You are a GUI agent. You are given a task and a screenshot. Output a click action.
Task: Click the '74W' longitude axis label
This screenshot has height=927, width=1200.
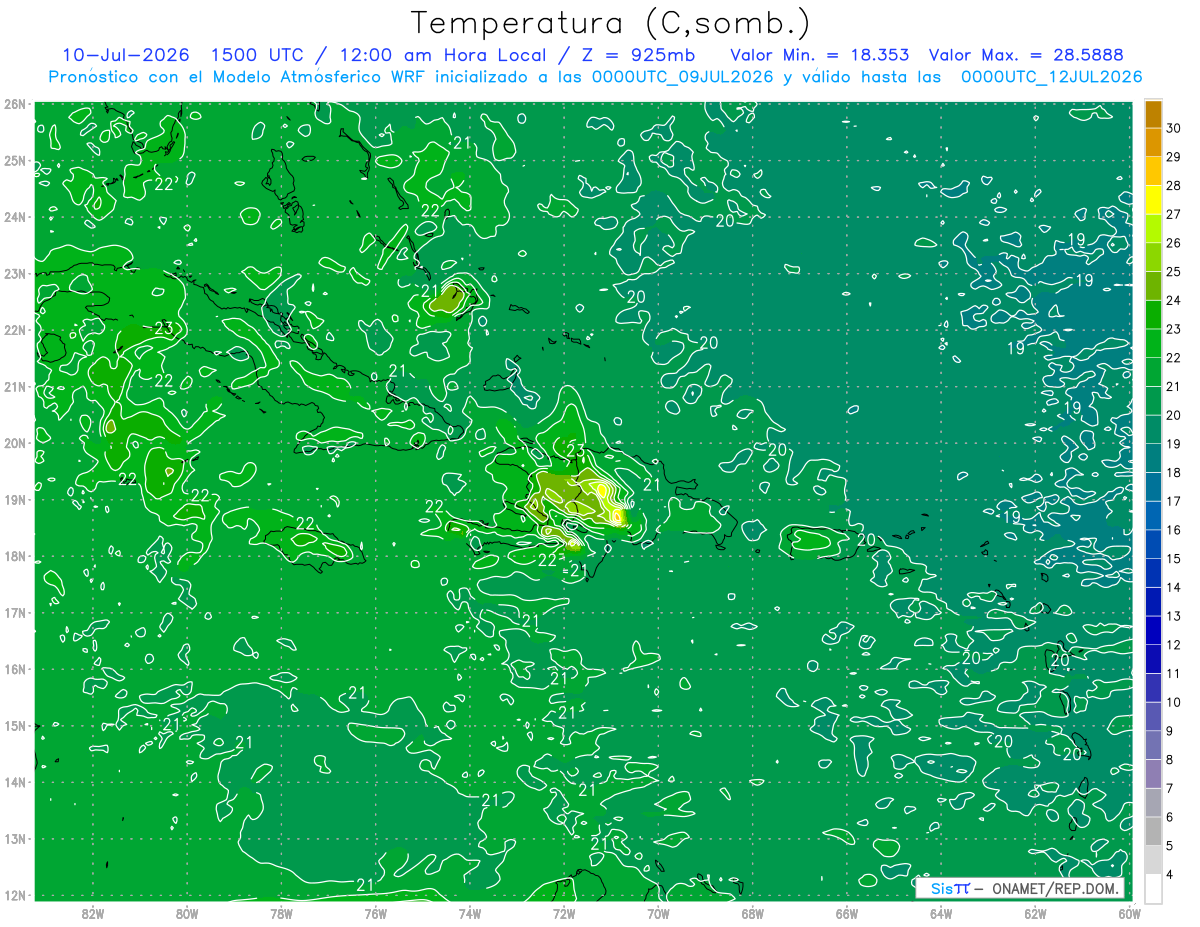pyautogui.click(x=470, y=913)
